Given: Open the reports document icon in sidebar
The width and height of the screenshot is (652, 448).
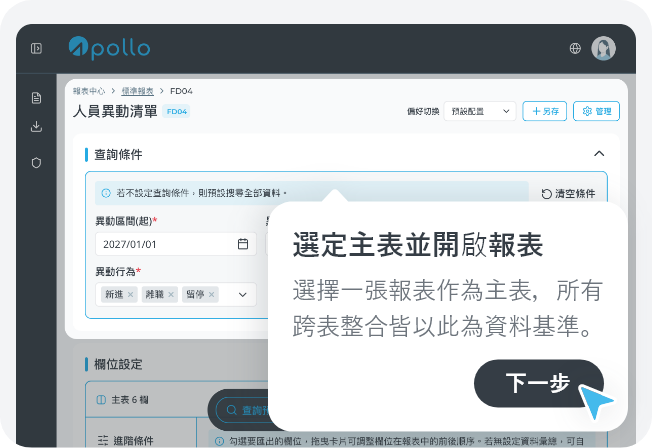Looking at the screenshot, I should click(36, 98).
